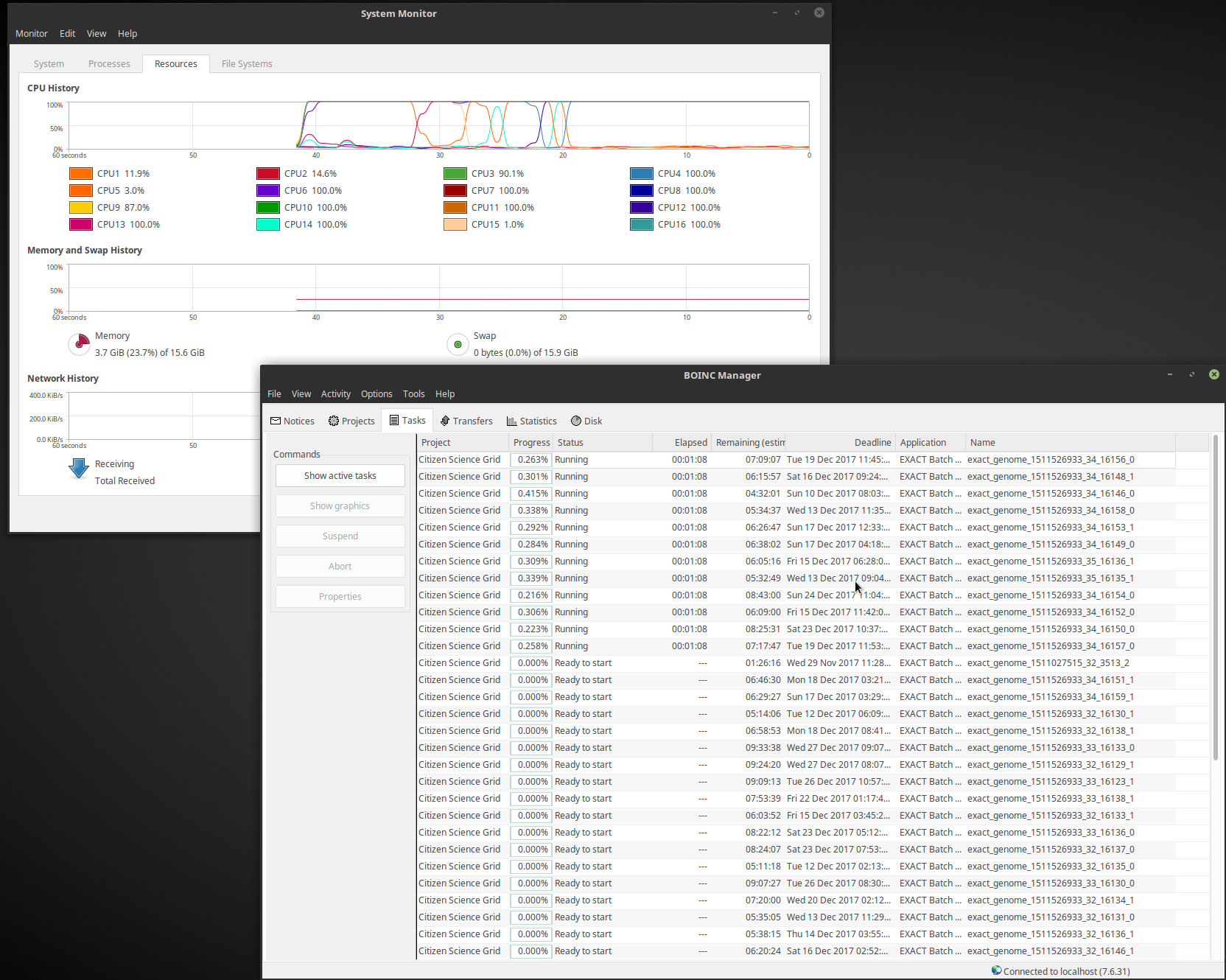1226x980 pixels.
Task: Select task exact_genome_1511526933_34_16146_0
Action: [x=796, y=494]
